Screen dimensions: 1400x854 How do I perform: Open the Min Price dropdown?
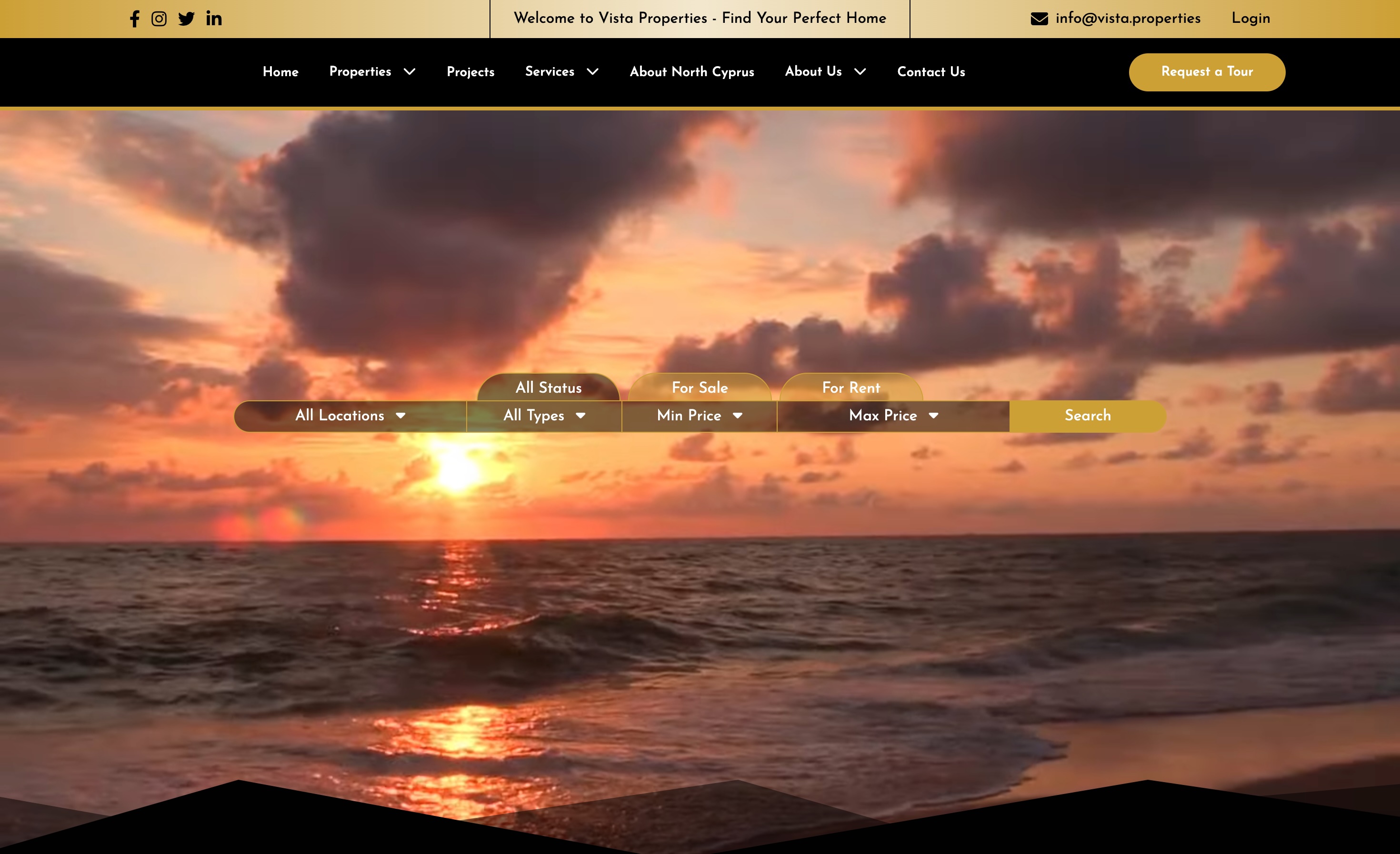click(x=700, y=416)
